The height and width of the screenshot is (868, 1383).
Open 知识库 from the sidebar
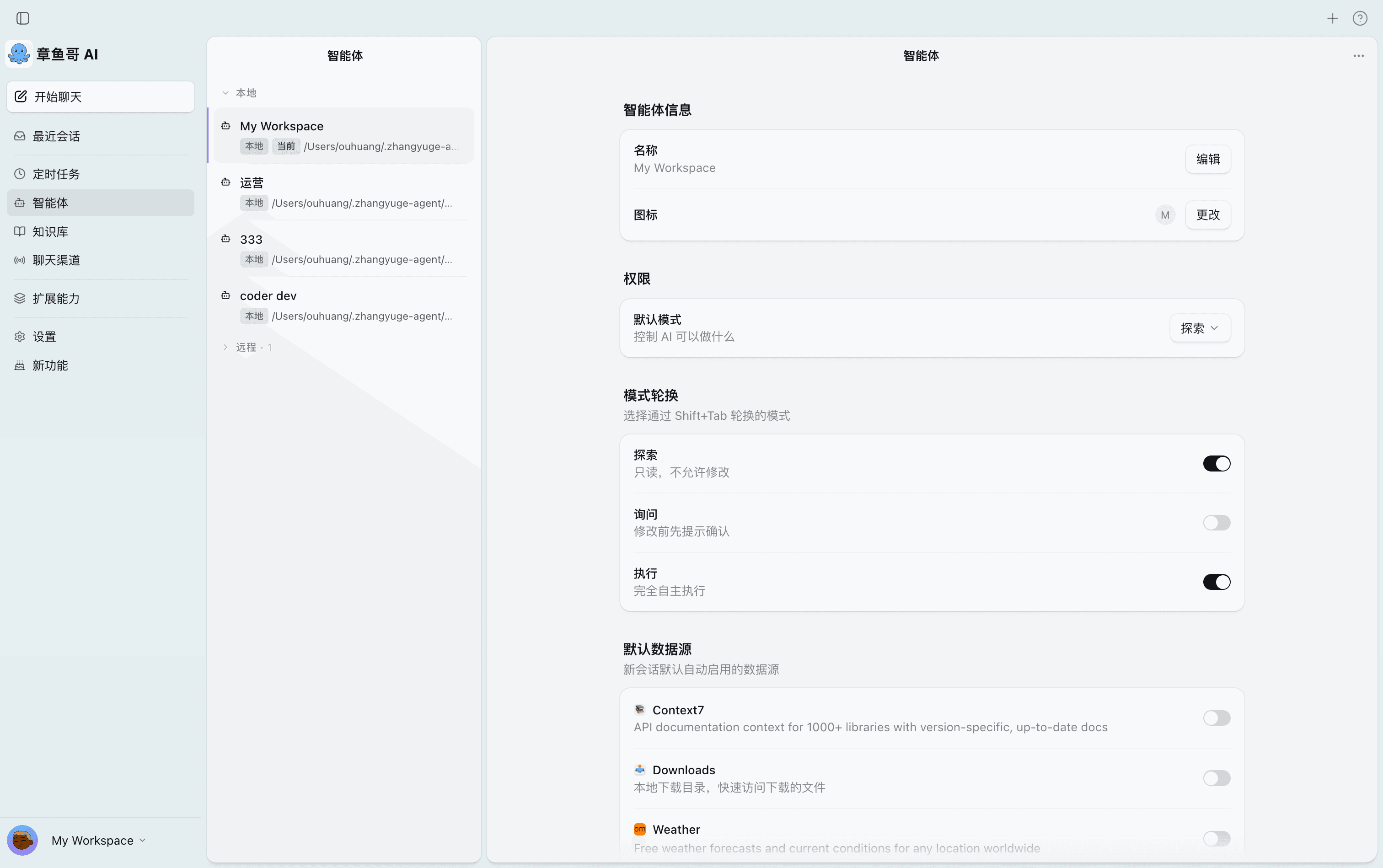coord(50,231)
